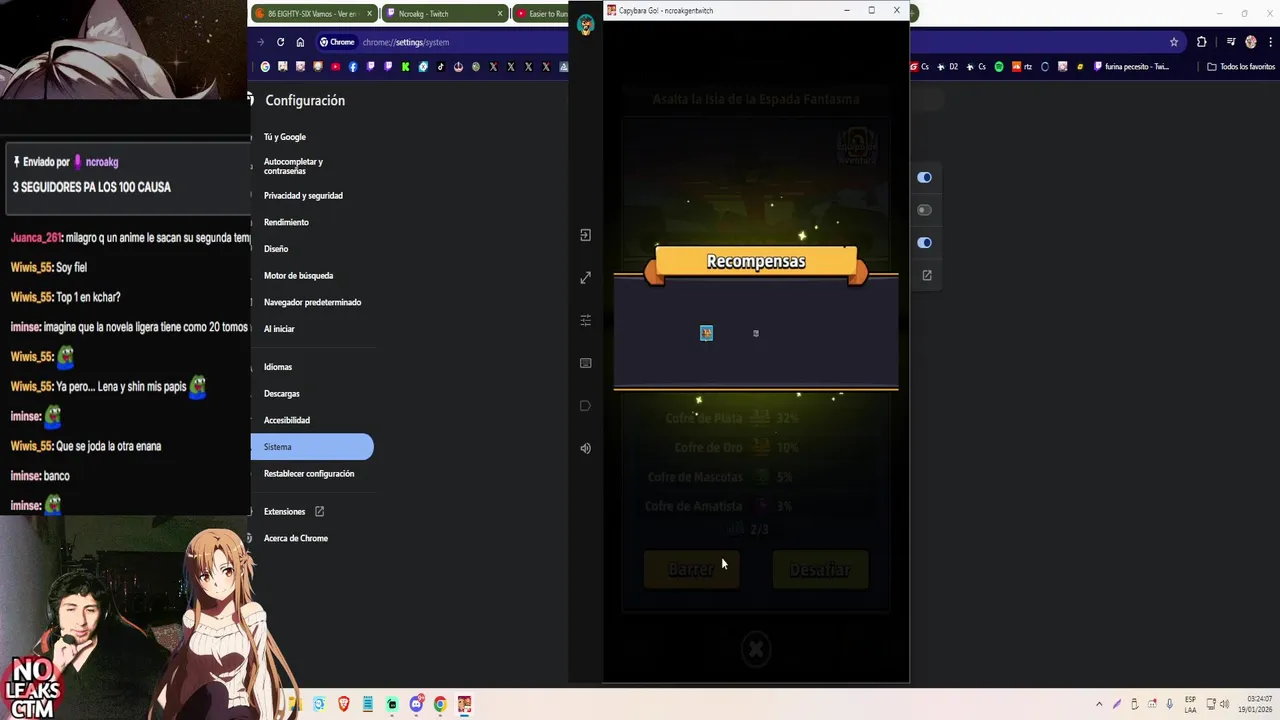Screen dimensions: 1280x720
Task: Click the Desafiar button in Capybara Go
Action: [x=820, y=569]
